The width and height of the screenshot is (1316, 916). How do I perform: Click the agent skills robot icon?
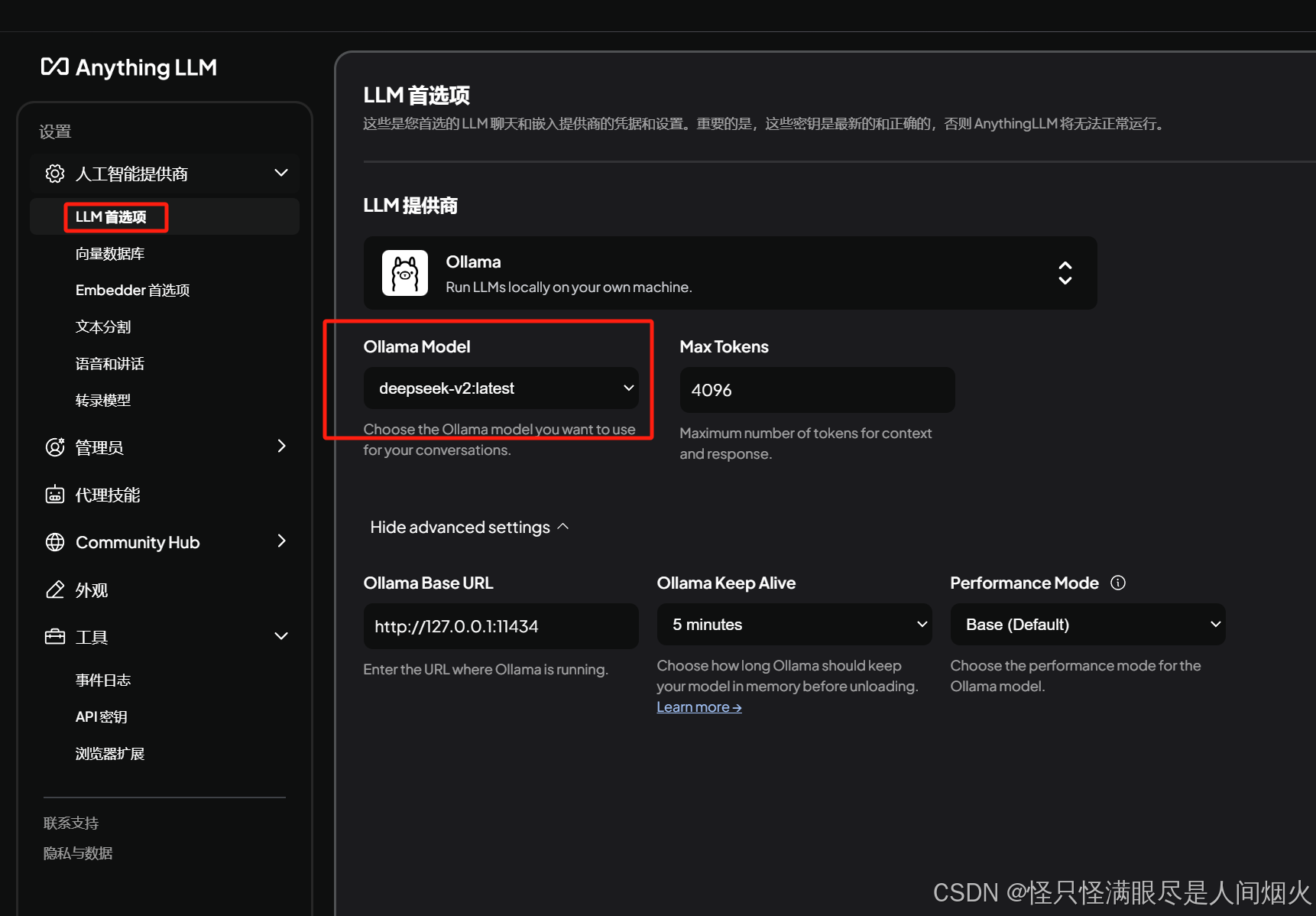coord(55,495)
